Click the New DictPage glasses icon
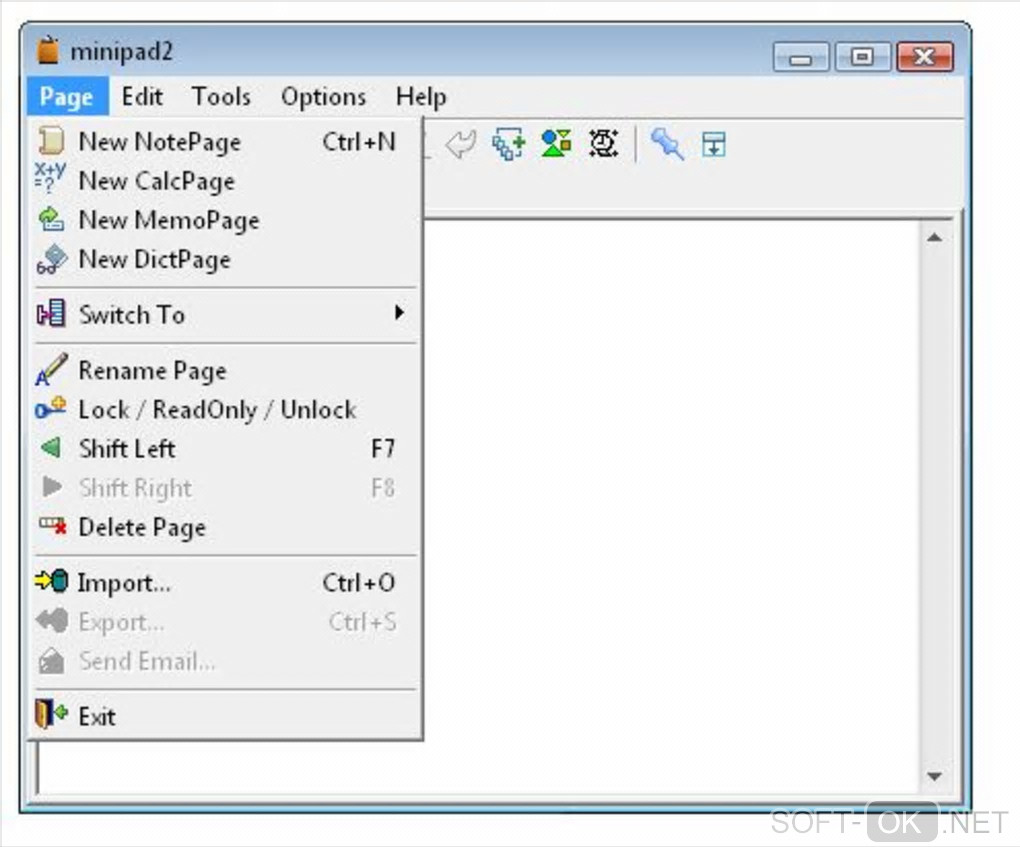 [51, 259]
